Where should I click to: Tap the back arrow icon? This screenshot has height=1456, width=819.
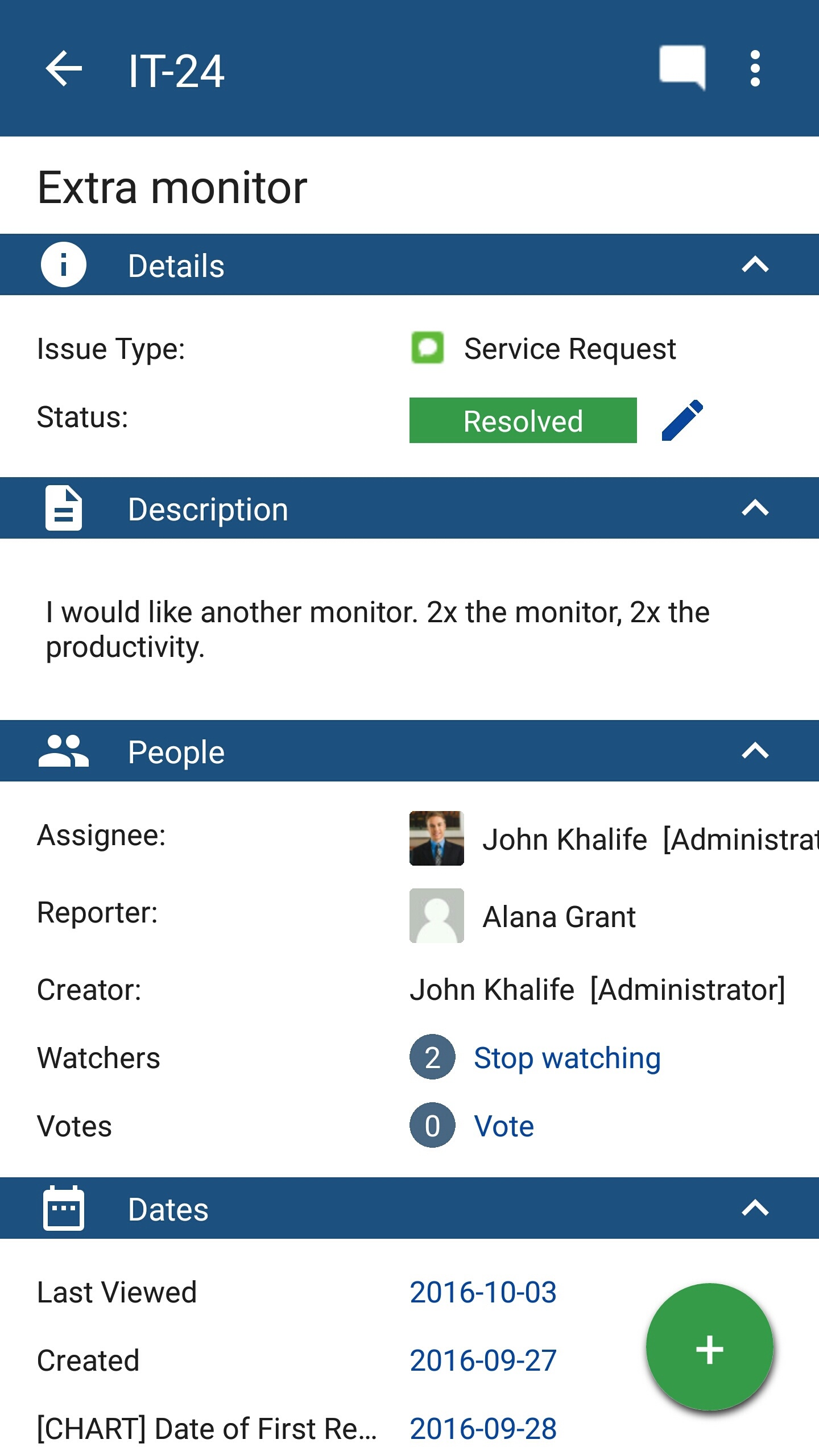64,69
